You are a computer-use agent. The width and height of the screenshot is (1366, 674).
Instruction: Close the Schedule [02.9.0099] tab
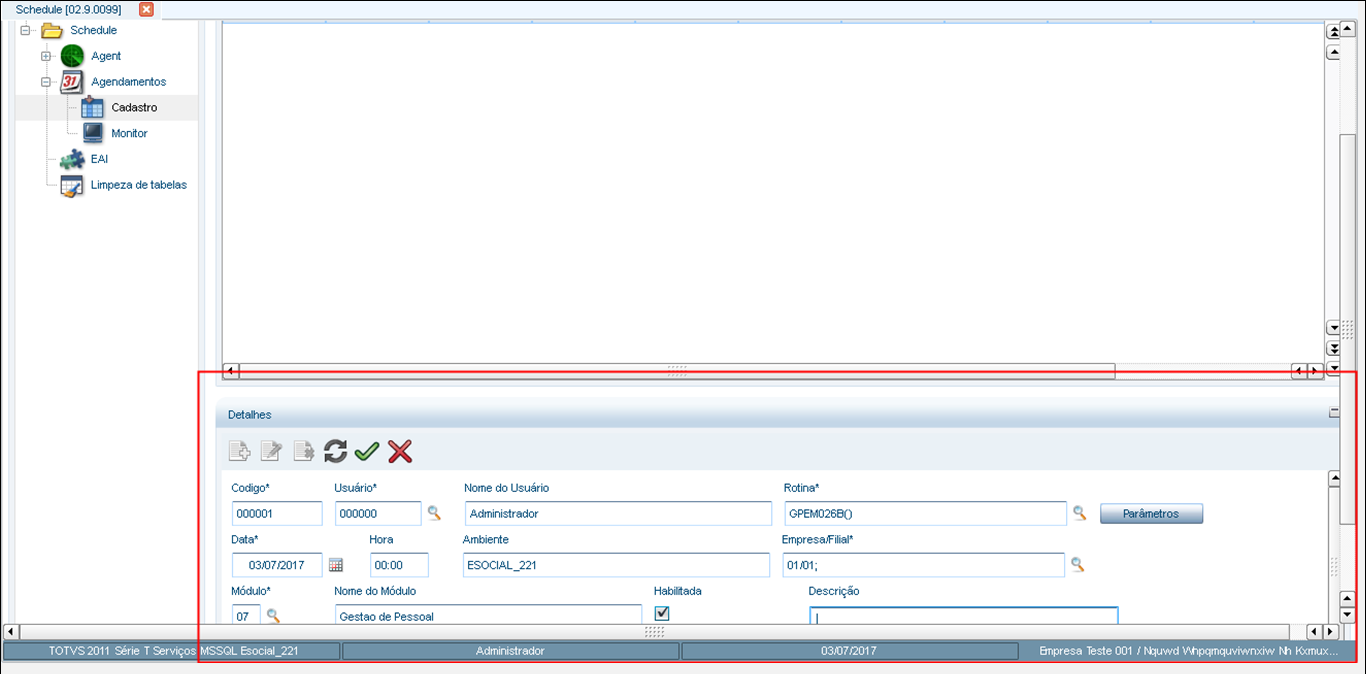point(146,9)
